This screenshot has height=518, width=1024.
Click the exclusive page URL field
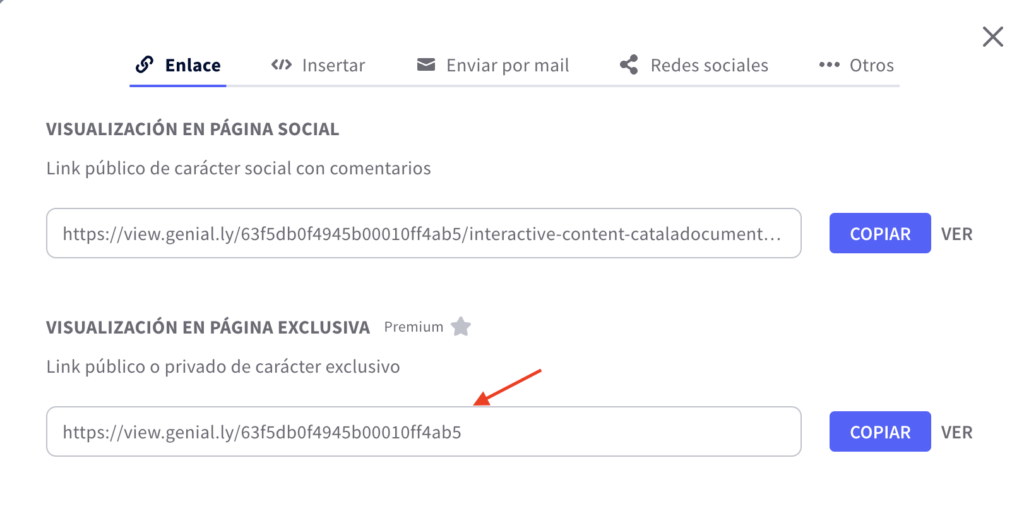[423, 432]
